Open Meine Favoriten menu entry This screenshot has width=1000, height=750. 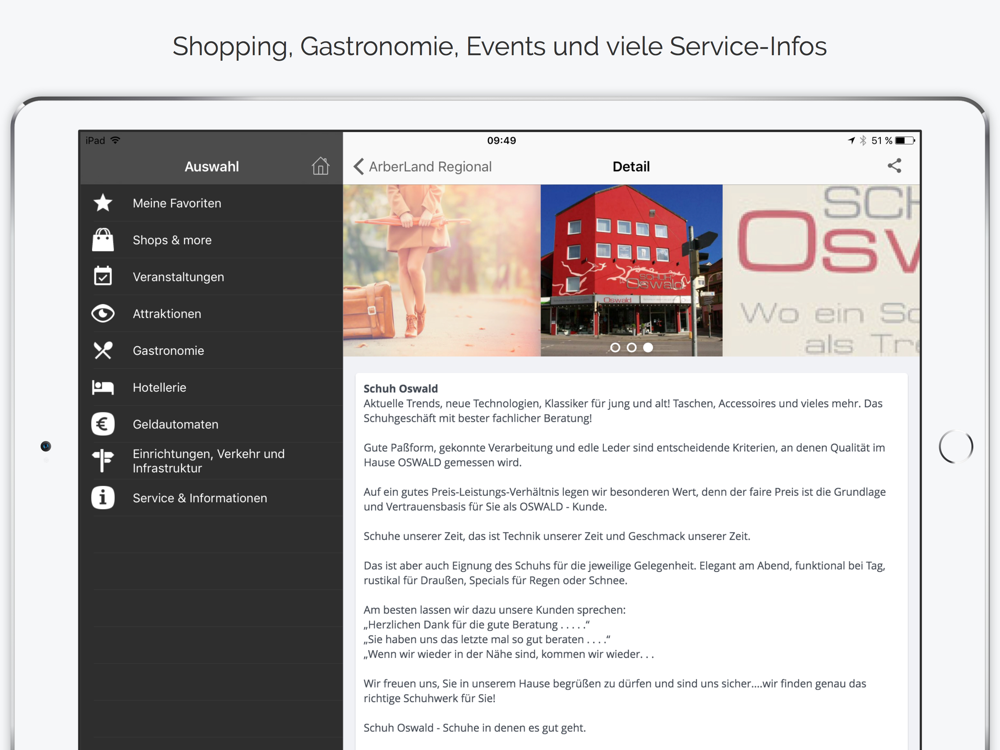coord(211,203)
